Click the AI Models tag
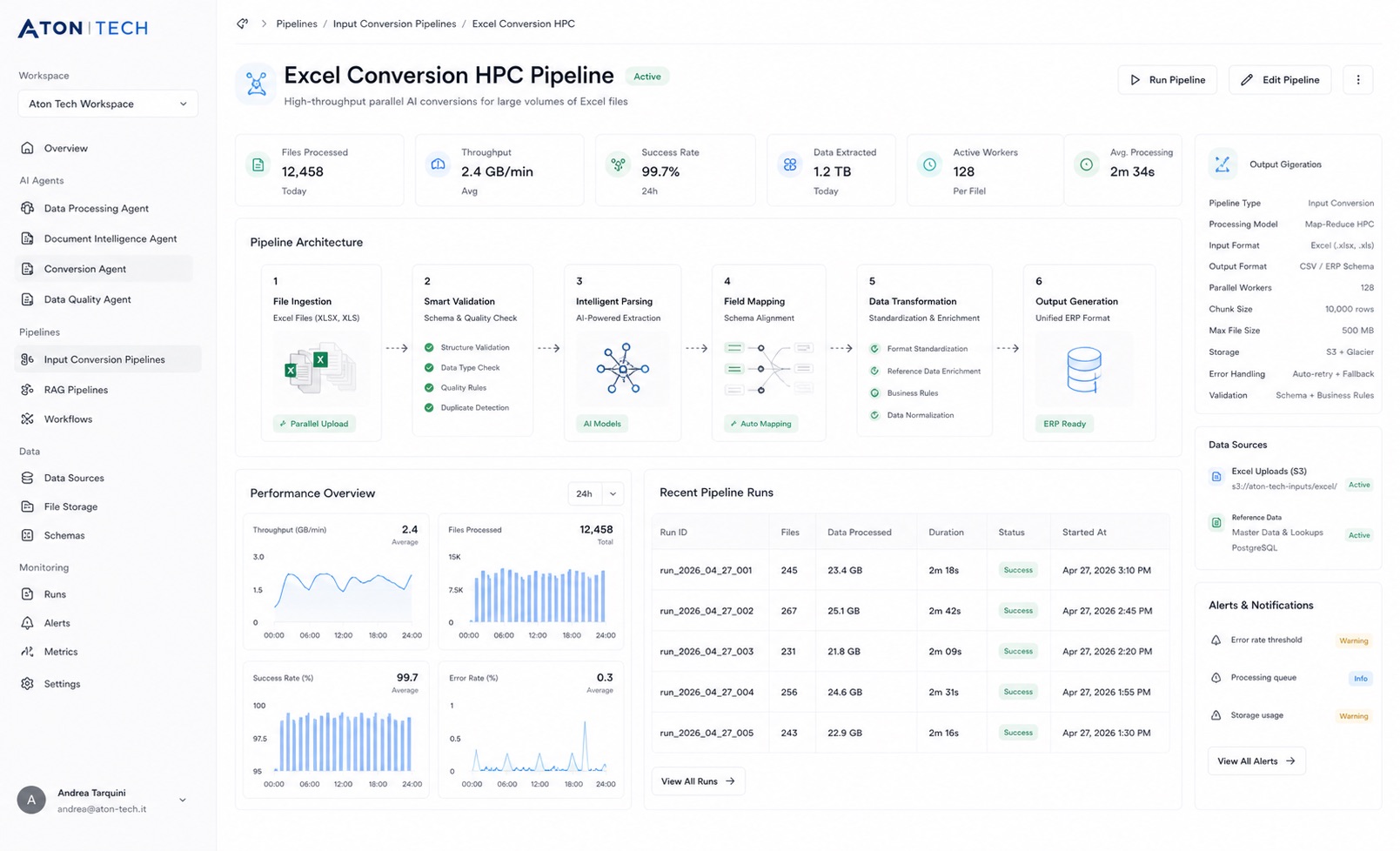The width and height of the screenshot is (1400, 851). (602, 424)
